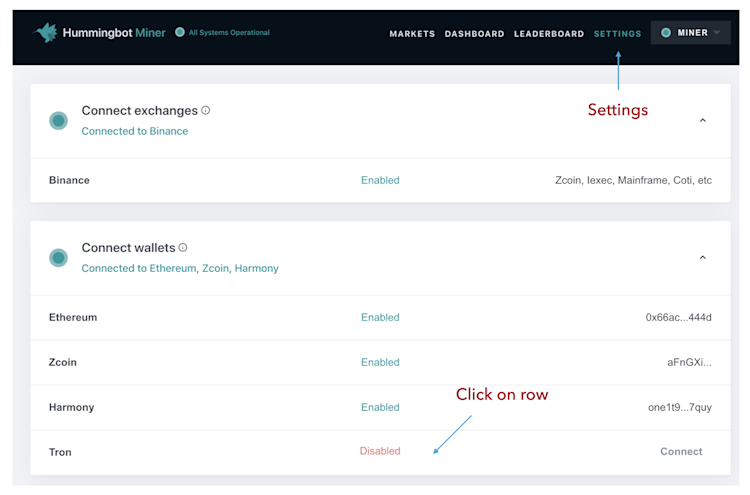Image resolution: width=750 pixels, height=495 pixels.
Task: Click the MINER account avatar circle
Action: (x=666, y=33)
